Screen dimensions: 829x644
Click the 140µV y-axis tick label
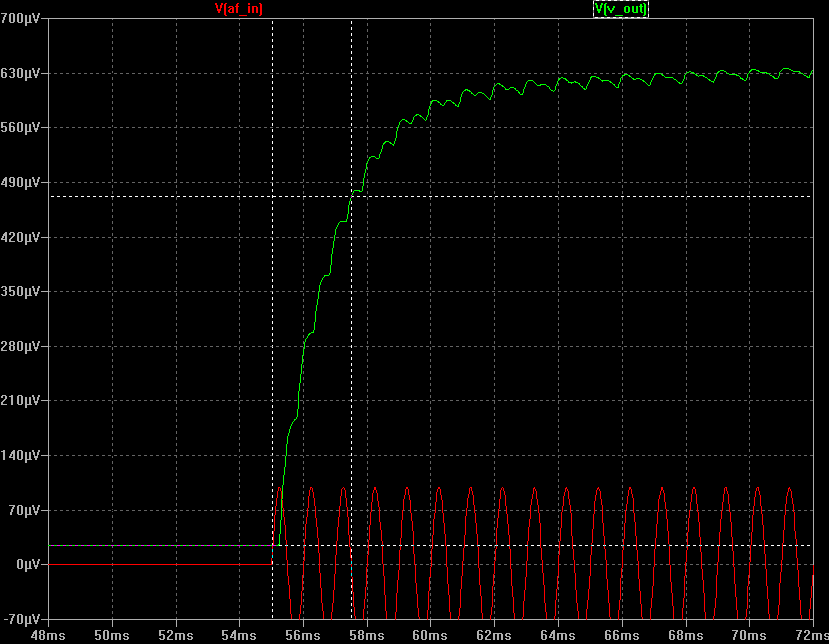[x=21, y=455]
